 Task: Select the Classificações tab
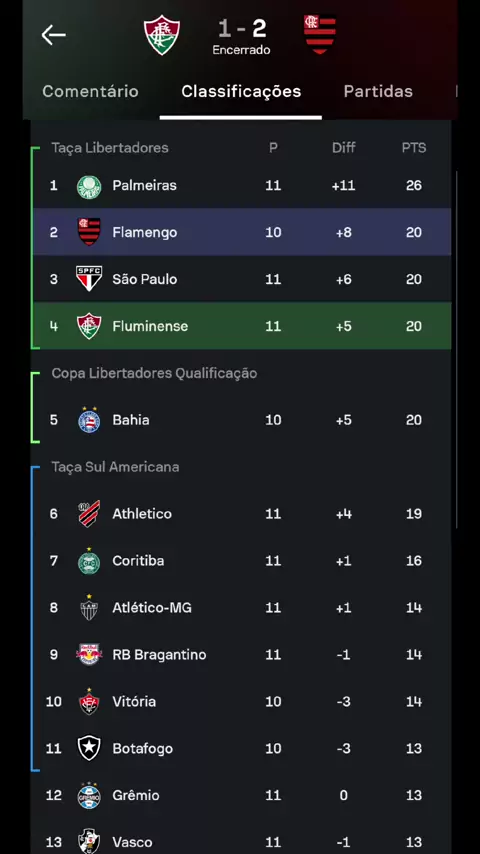[x=241, y=91]
